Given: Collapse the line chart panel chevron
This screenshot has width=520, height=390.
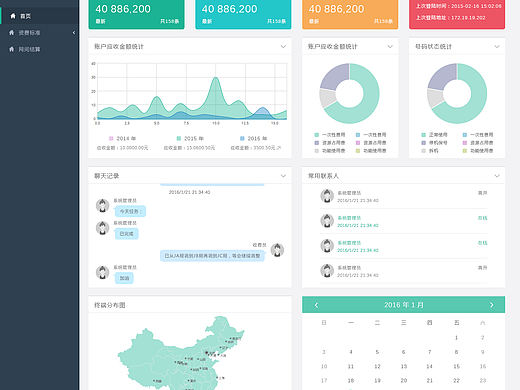Looking at the screenshot, I should 283,46.
